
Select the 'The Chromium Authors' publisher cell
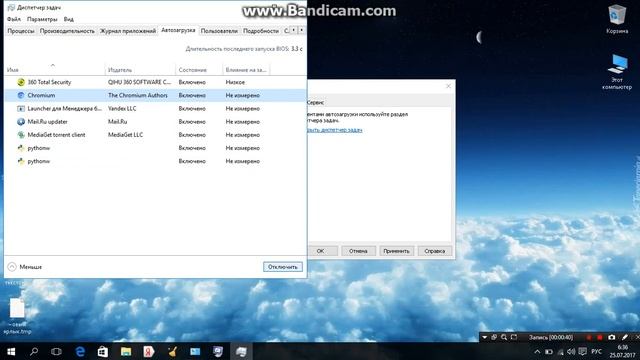point(138,95)
